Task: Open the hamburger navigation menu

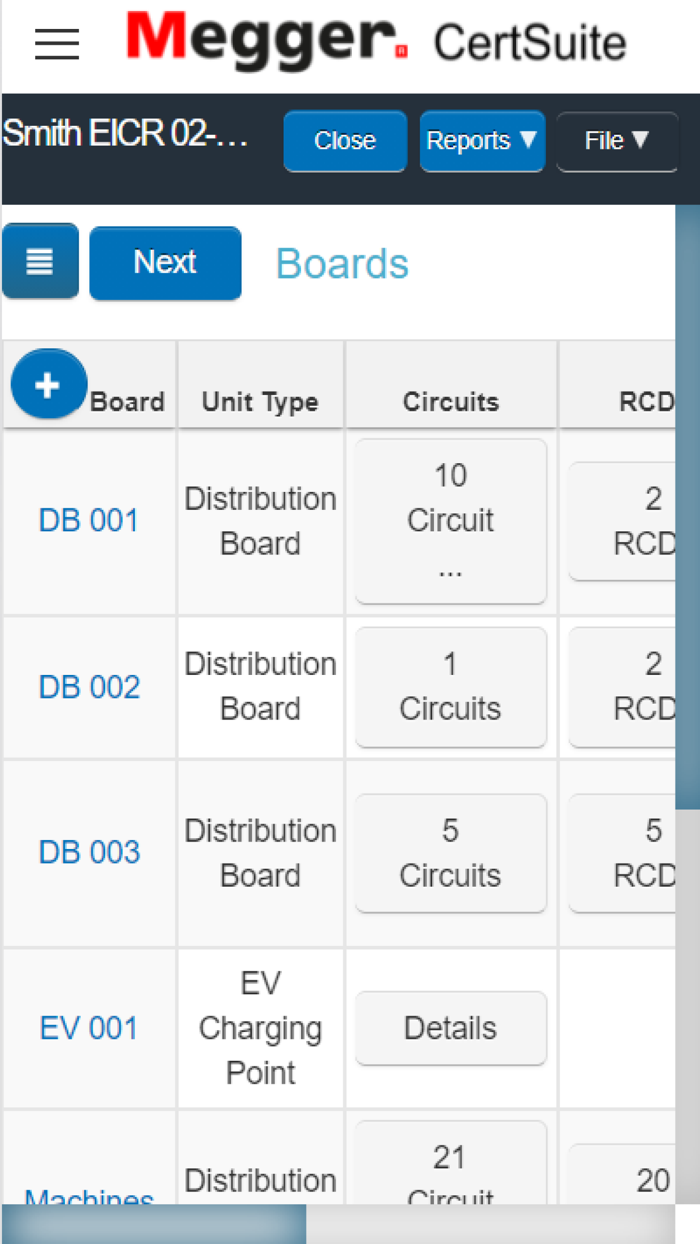Action: click(56, 43)
